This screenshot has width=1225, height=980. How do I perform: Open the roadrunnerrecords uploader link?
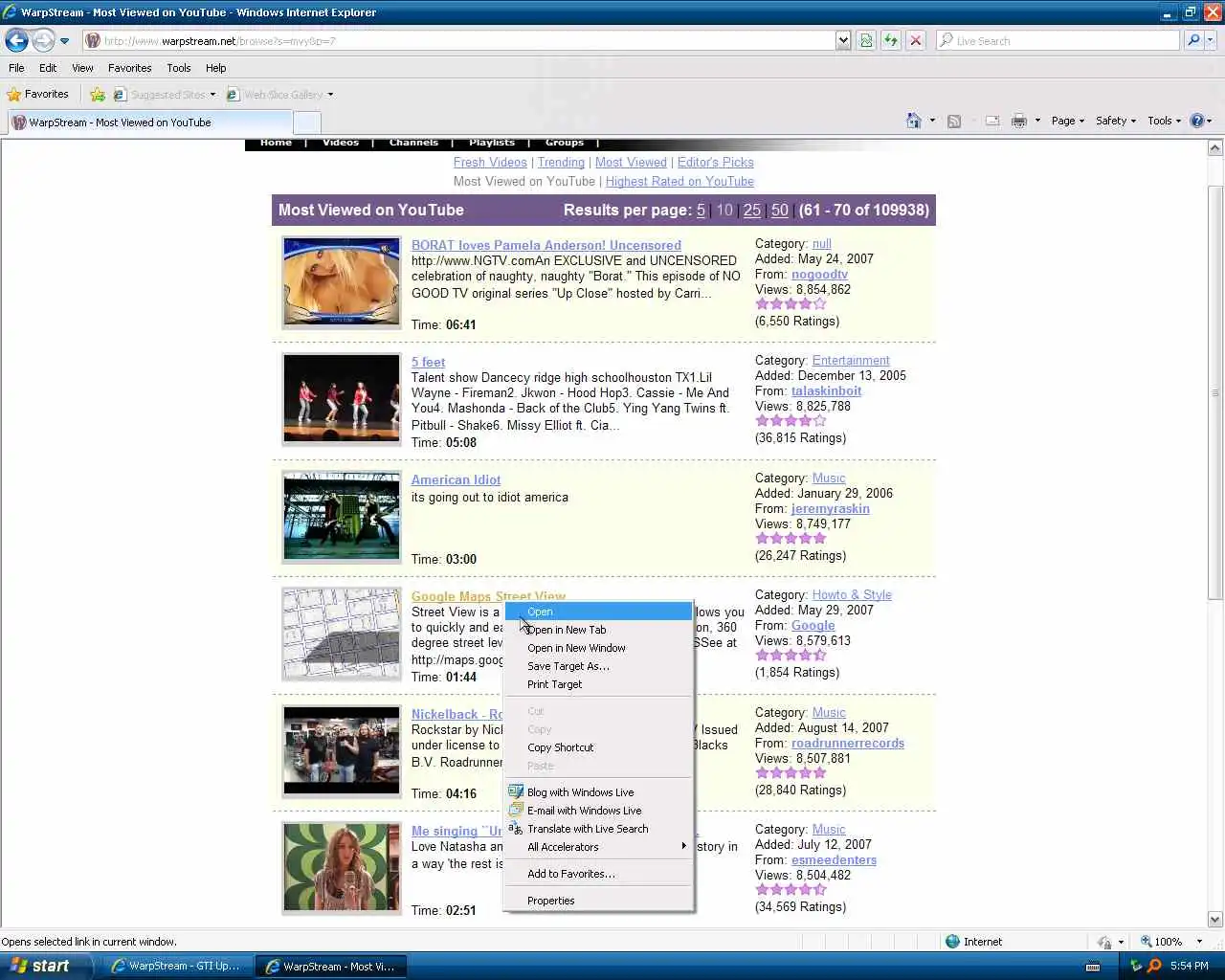tap(847, 744)
